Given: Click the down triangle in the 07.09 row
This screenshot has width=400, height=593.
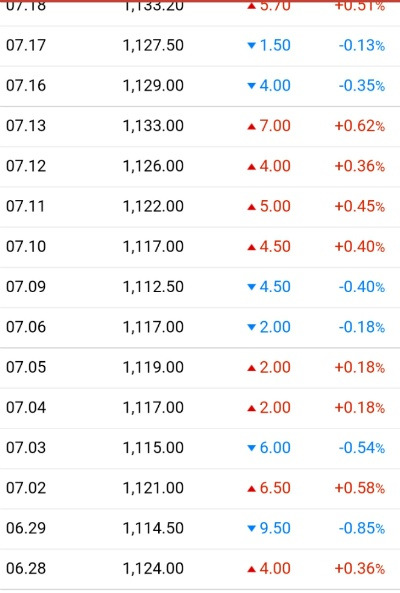Looking at the screenshot, I should pyautogui.click(x=251, y=287).
